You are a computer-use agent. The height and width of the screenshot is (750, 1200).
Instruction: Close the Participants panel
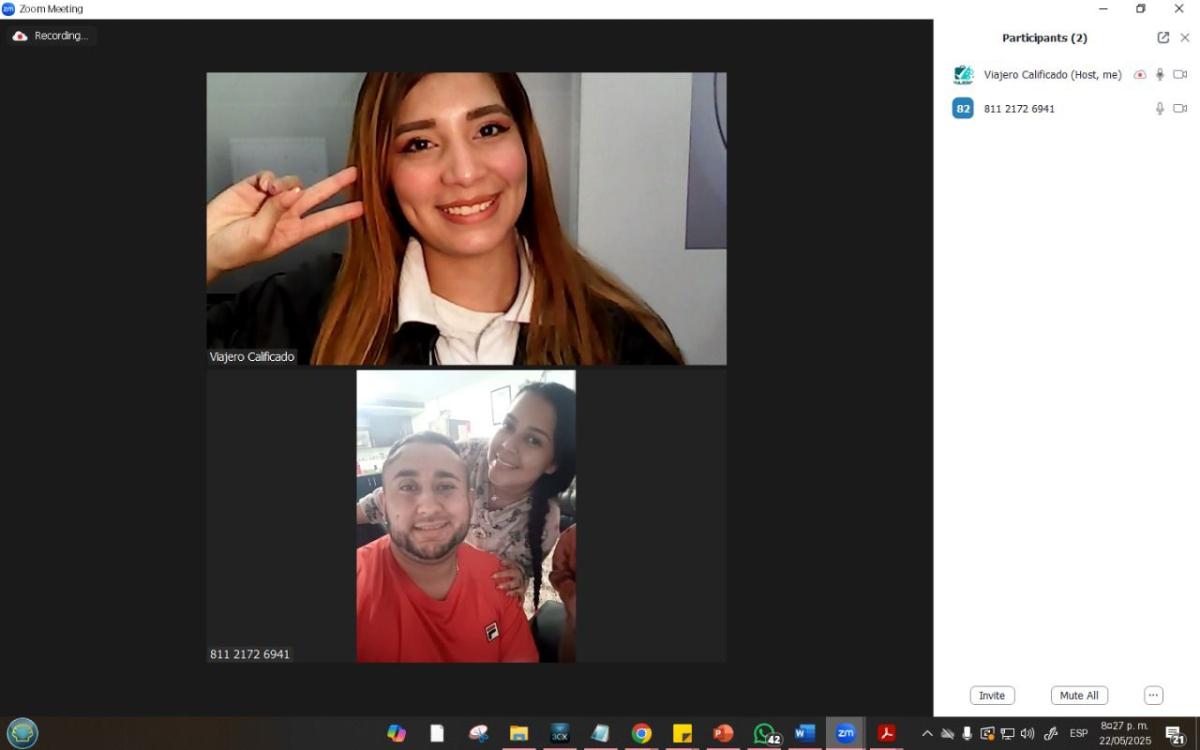1185,38
